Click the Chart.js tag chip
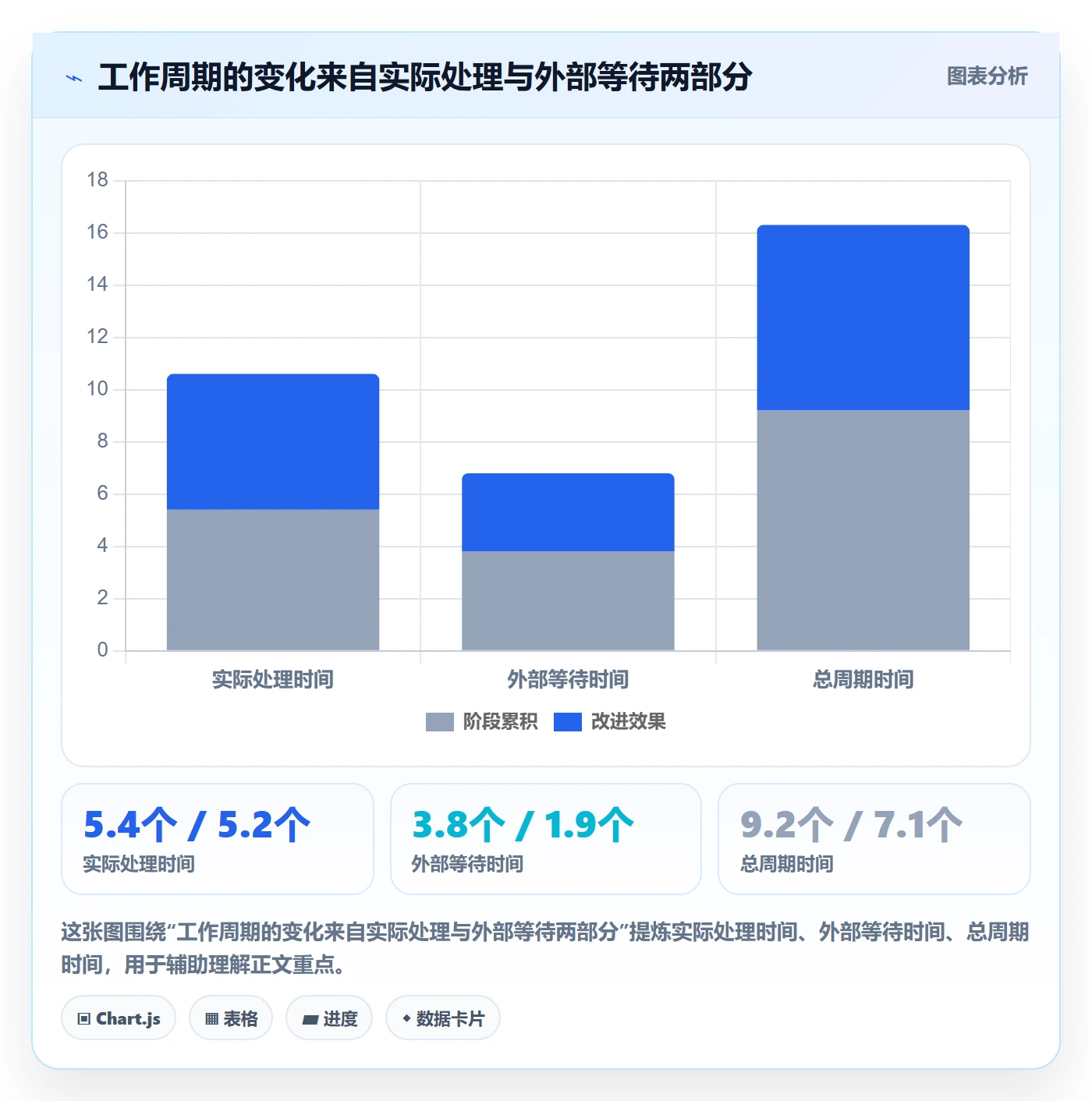1092x1101 pixels. tap(119, 1018)
